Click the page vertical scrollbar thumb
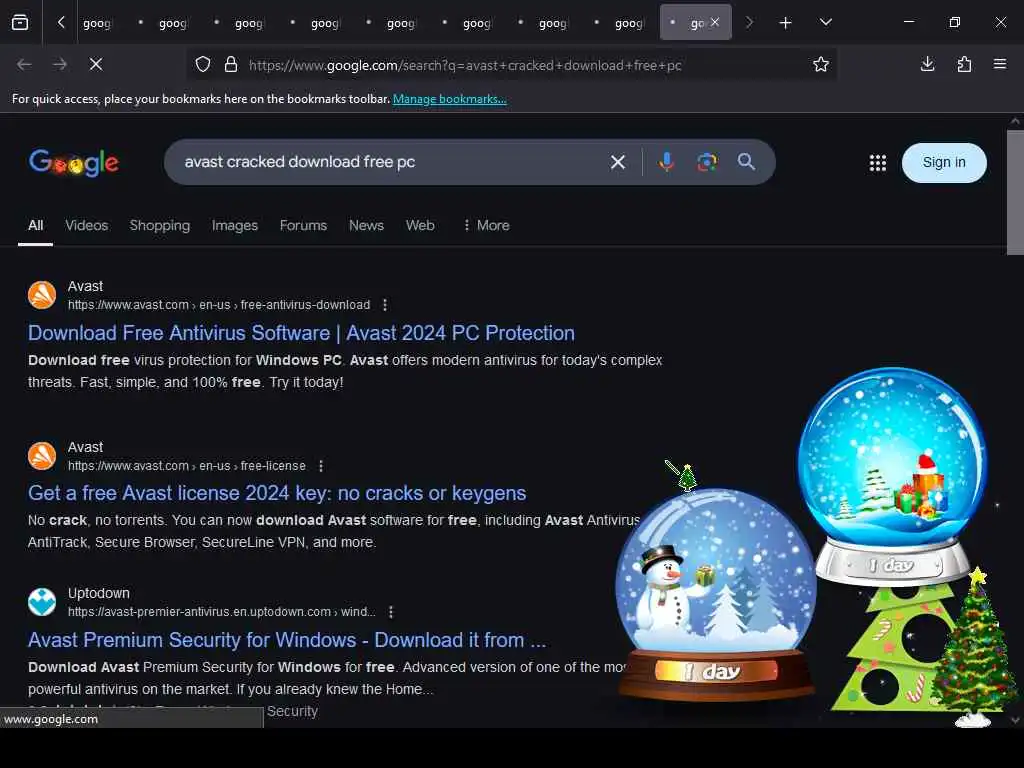Image resolution: width=1024 pixels, height=768 pixels. tap(1015, 193)
